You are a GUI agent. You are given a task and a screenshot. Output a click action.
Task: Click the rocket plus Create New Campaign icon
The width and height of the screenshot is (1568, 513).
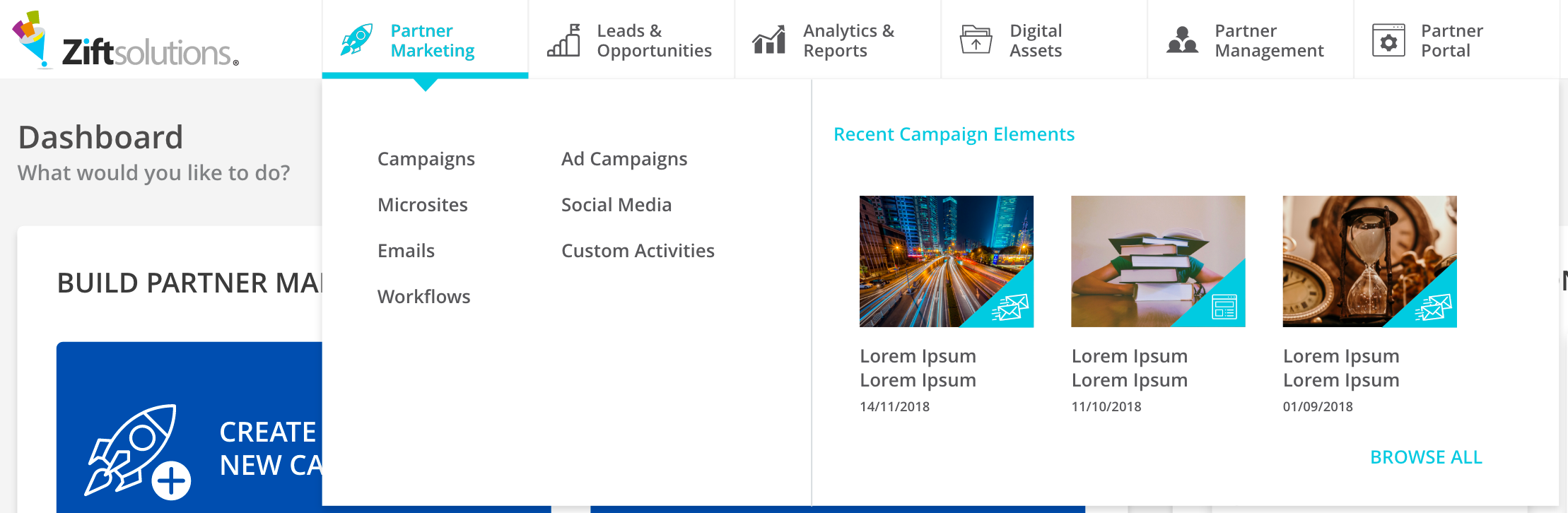point(139,452)
